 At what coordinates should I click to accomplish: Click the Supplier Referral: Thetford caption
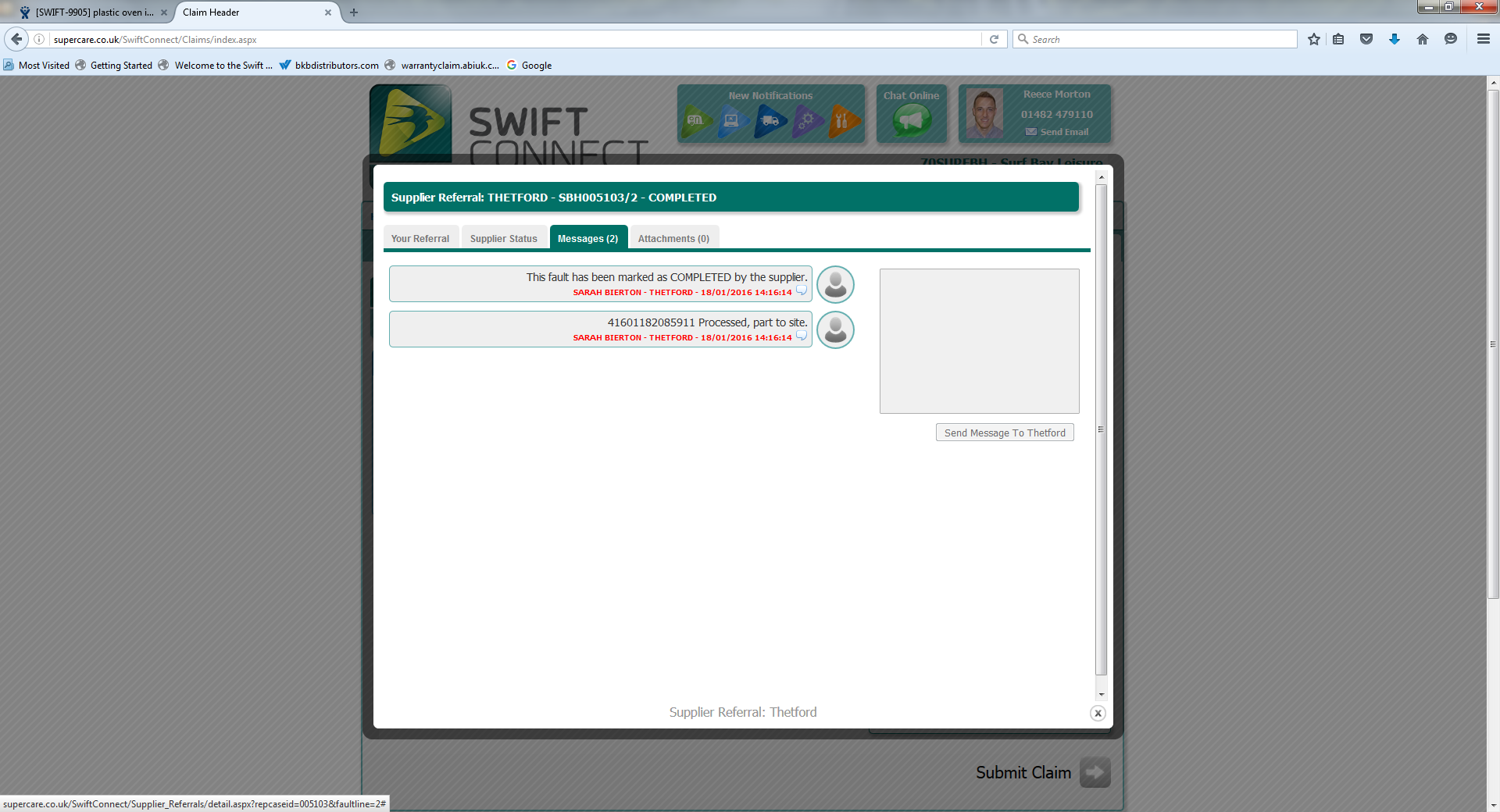click(x=743, y=712)
